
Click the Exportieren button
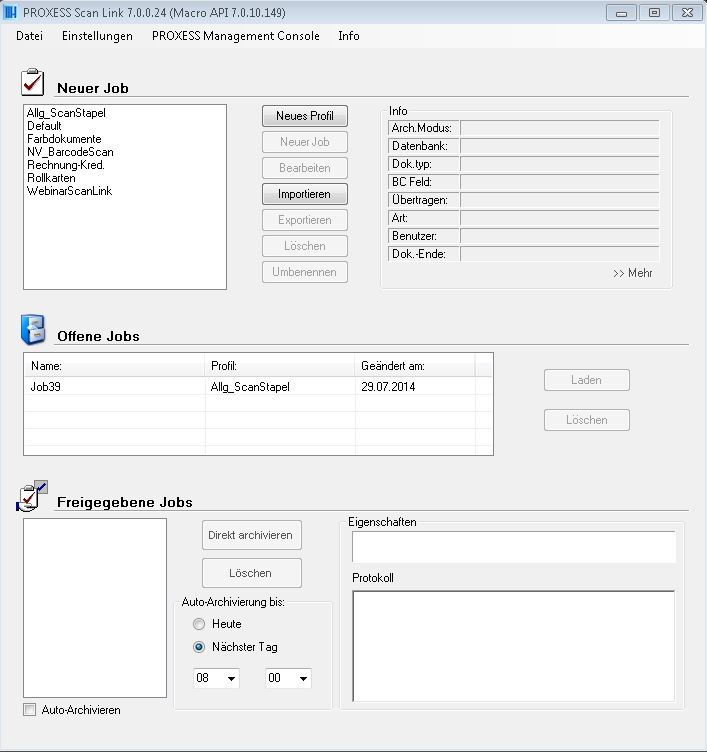305,220
